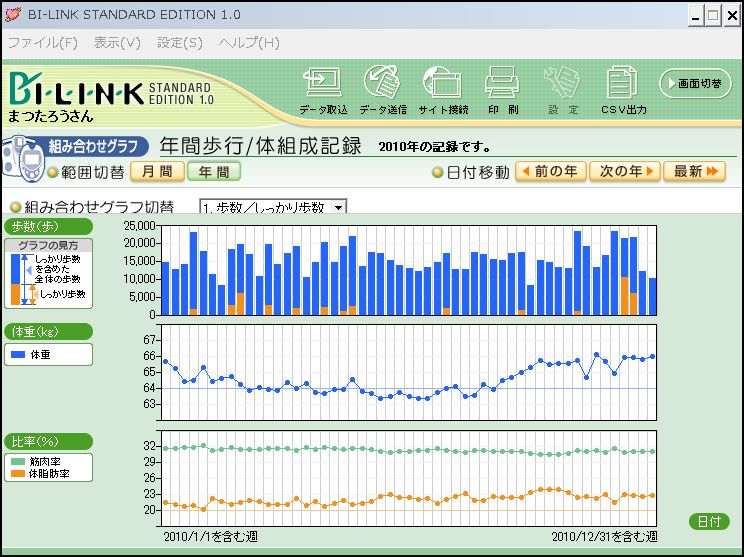The height and width of the screenshot is (557, 744).
Task: Click the orange 体脂肪率 legend swatch
Action: coord(18,473)
